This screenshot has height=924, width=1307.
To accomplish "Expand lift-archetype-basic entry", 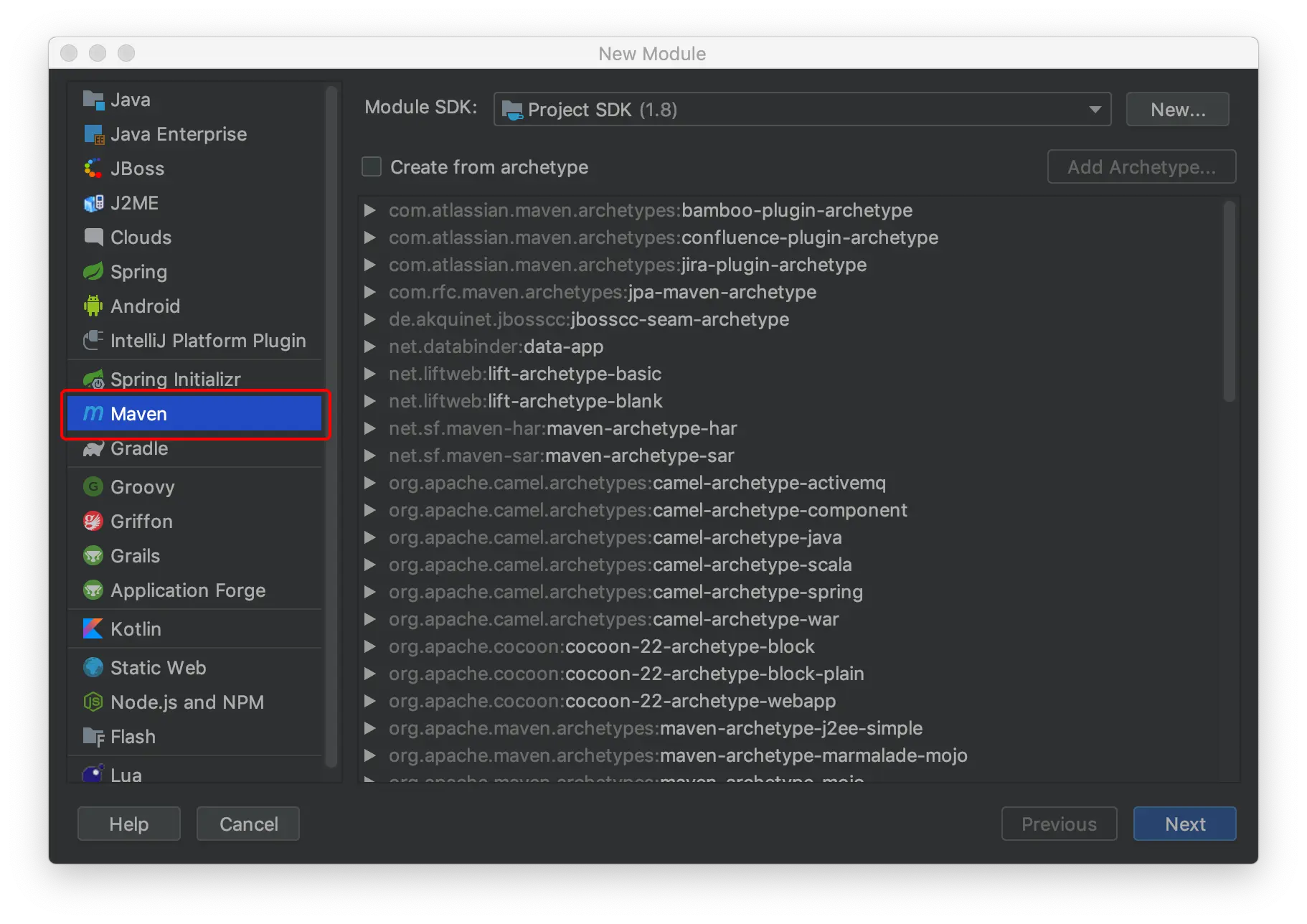I will coord(370,374).
